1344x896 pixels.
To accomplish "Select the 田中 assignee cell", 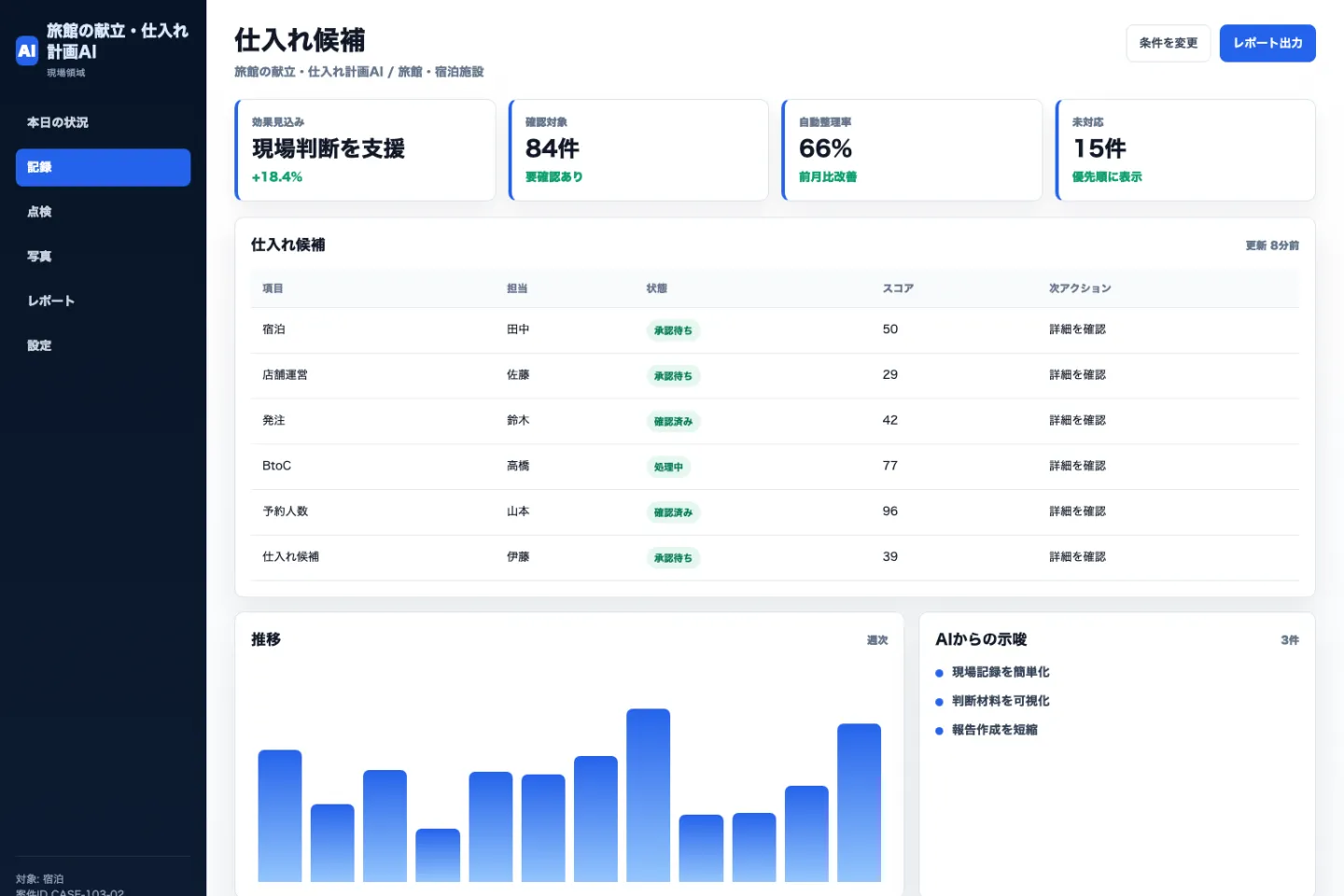I will point(518,329).
